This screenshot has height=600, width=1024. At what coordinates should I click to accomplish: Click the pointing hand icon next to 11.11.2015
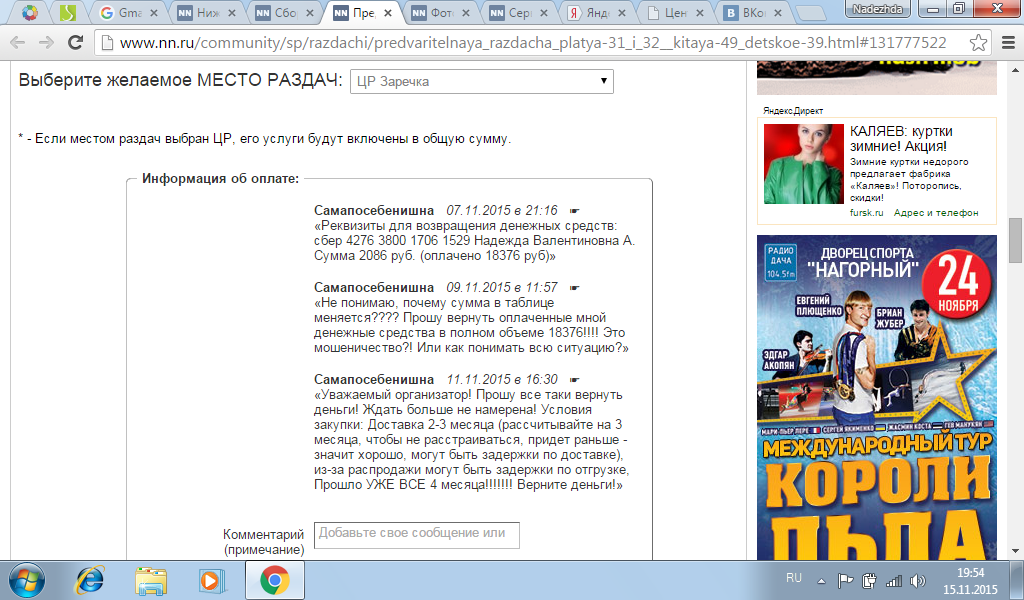575,380
